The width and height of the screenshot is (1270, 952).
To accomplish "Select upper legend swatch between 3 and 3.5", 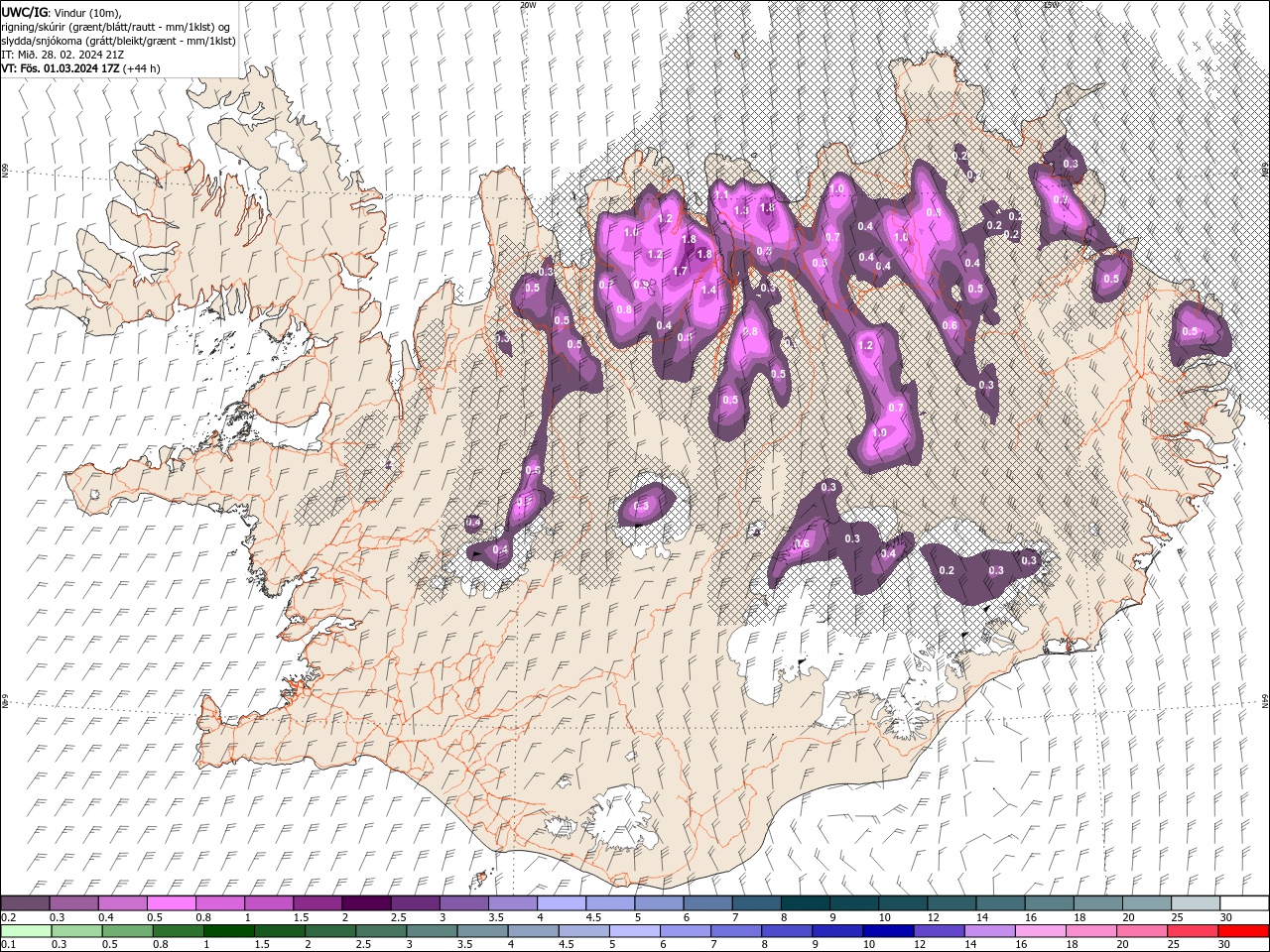I will tap(463, 903).
